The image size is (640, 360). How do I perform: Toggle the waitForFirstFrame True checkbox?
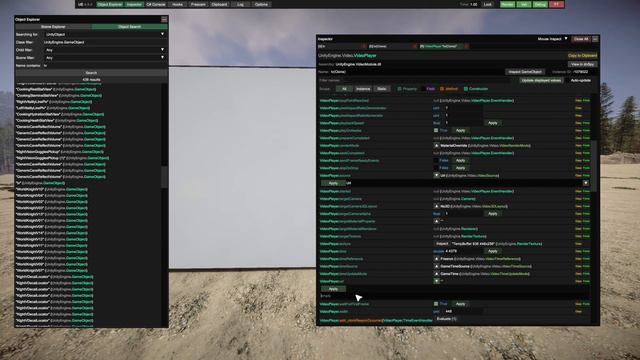point(436,304)
